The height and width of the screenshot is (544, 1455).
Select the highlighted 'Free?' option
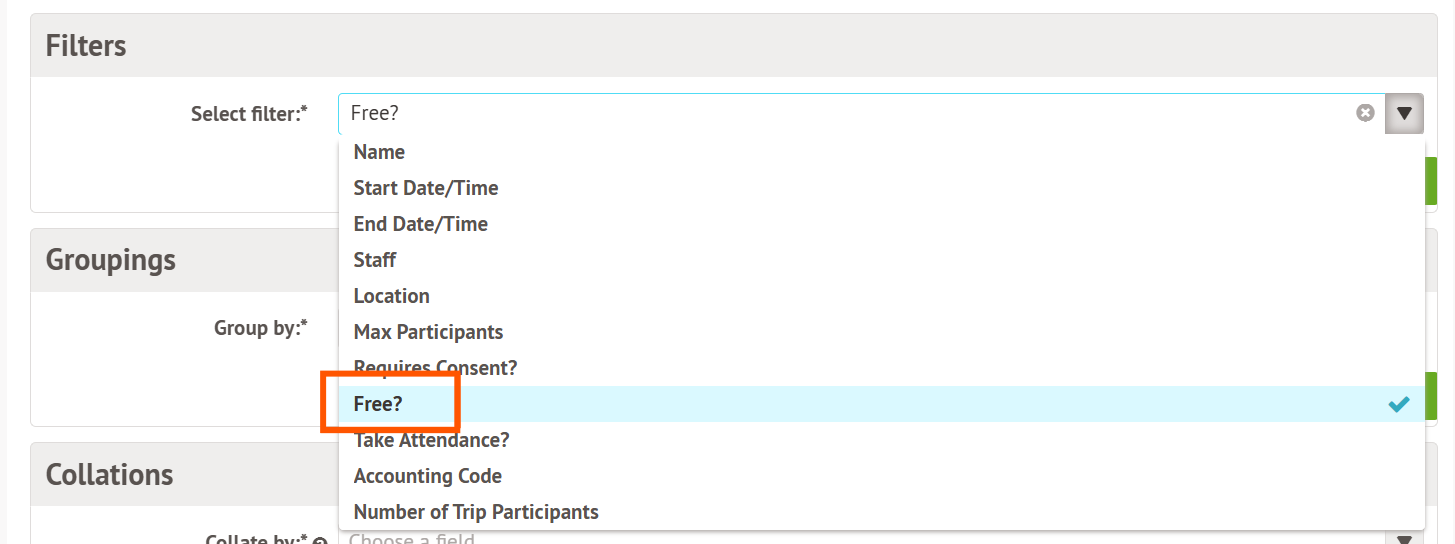click(x=376, y=404)
